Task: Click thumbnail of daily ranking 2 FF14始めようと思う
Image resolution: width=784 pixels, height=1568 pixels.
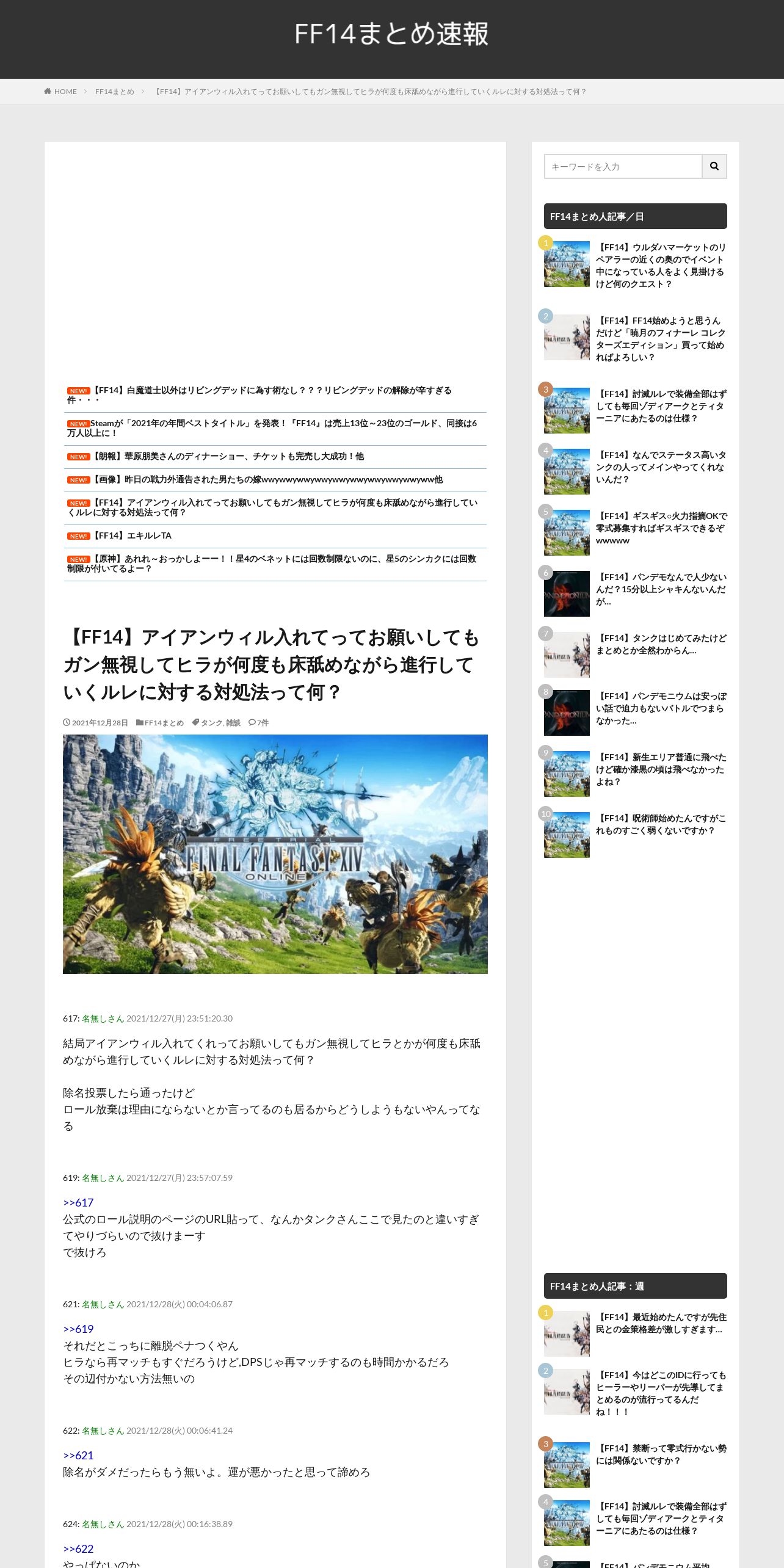Action: 567,337
